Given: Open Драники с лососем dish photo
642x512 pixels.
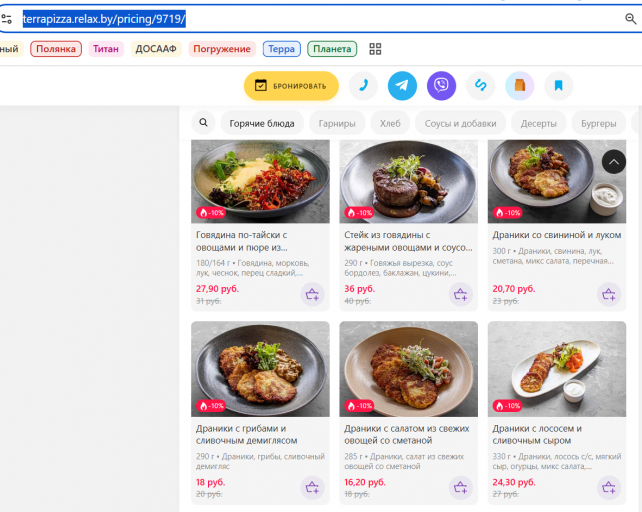Looking at the screenshot, I should pos(557,369).
